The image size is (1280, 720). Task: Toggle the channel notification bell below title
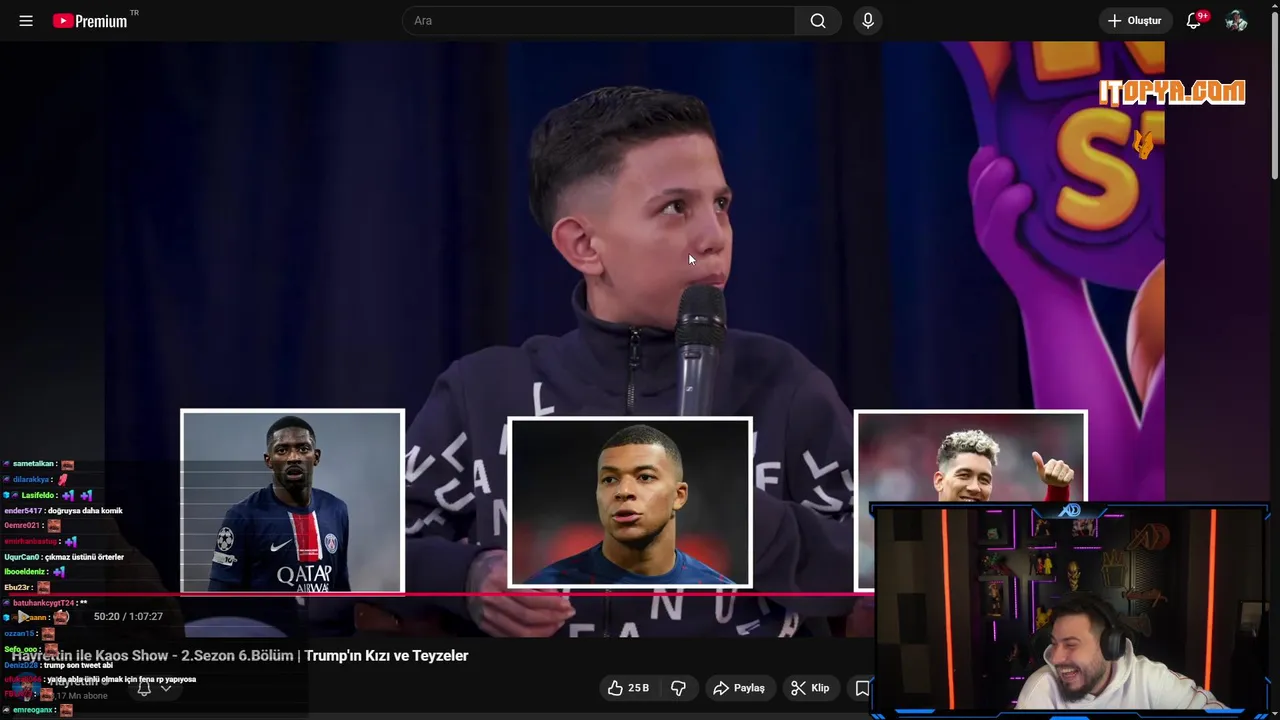[x=144, y=688]
